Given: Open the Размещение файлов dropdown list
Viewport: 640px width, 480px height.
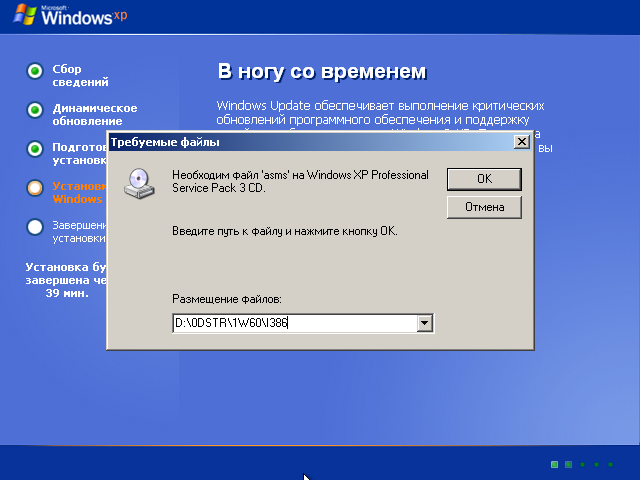Looking at the screenshot, I should [x=424, y=323].
